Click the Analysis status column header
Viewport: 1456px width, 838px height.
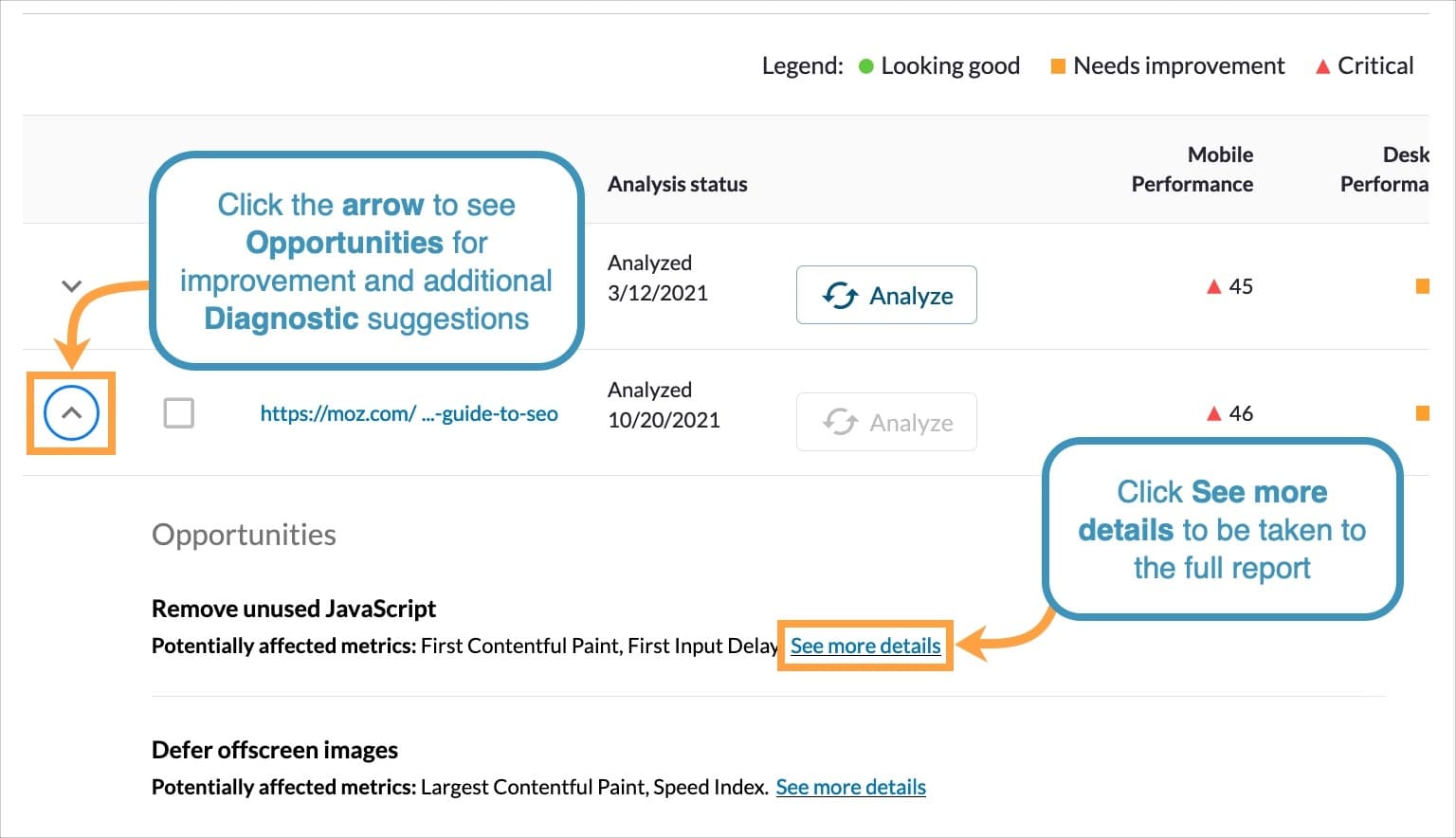677,184
